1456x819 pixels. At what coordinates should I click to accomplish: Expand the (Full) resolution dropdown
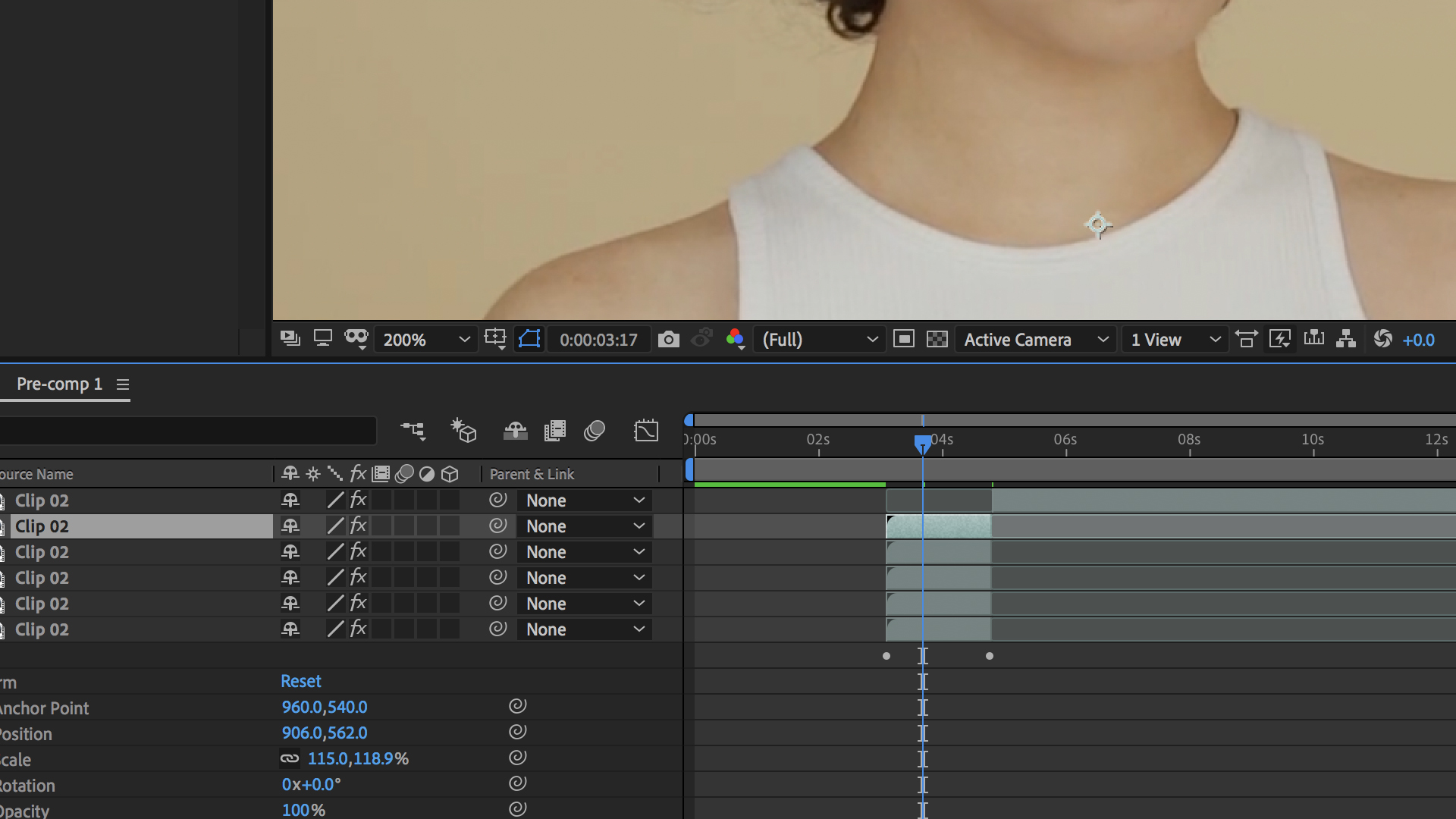click(819, 340)
